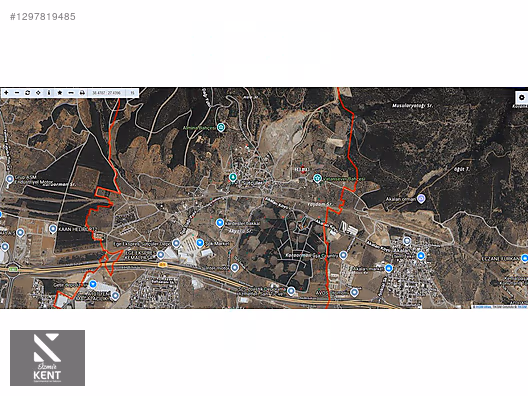Click the Kardeşler Bakkal shopping marker
Image resolution: width=528 pixels, height=396 pixels.
(220, 222)
